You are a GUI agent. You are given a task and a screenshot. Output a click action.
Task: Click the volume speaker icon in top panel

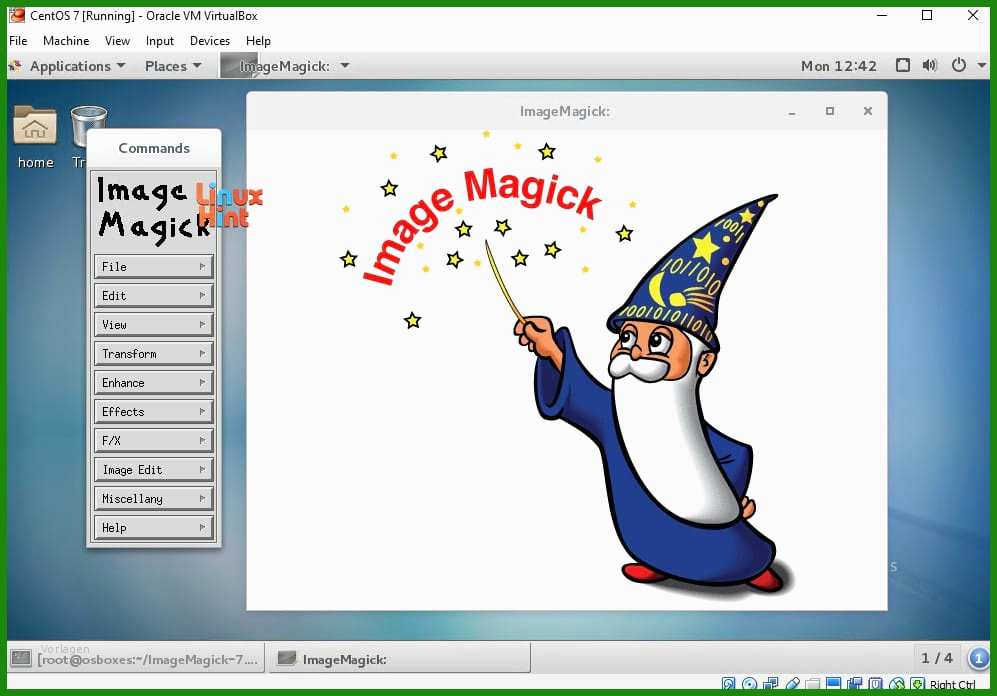930,66
